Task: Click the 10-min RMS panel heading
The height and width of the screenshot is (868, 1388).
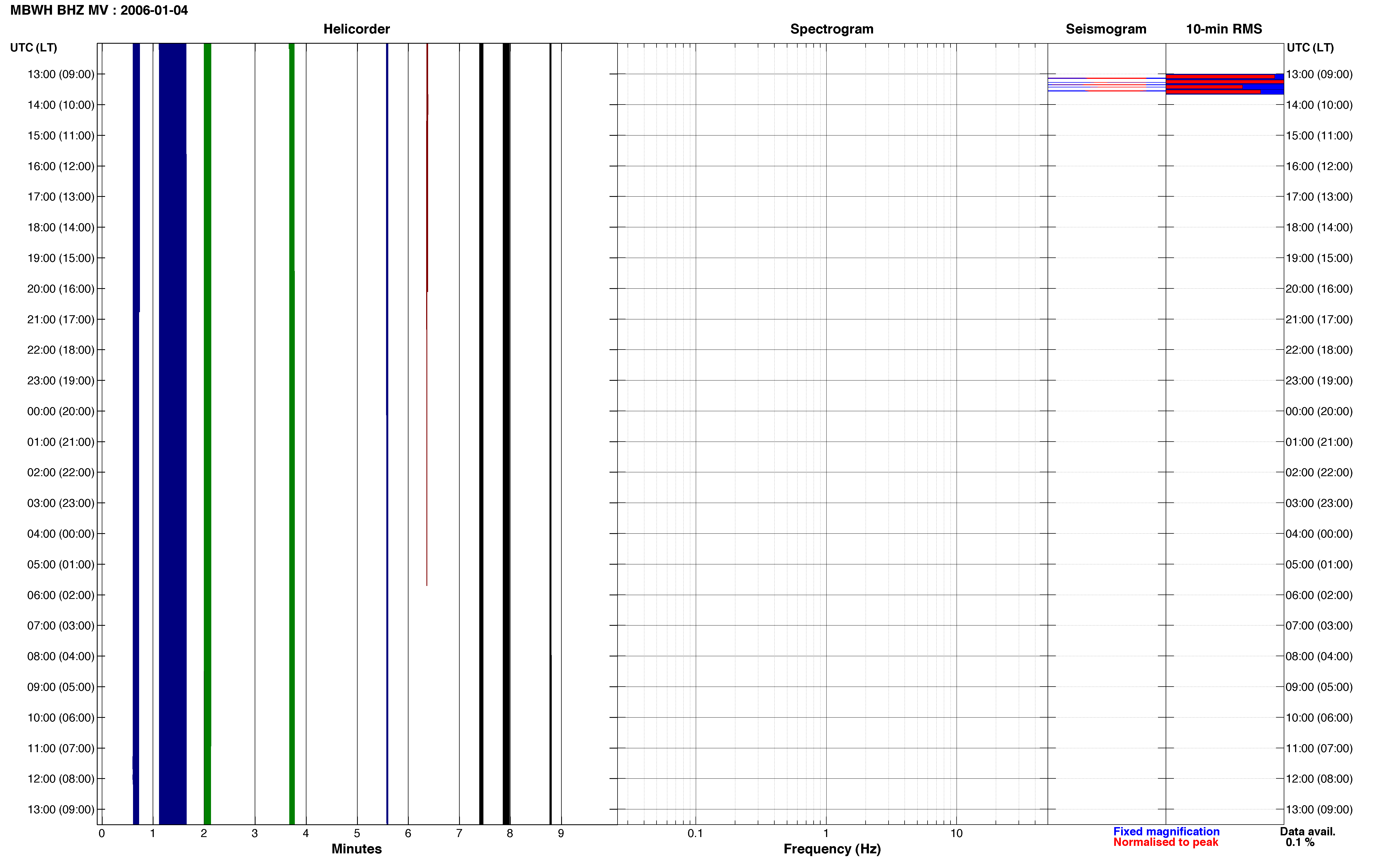Action: (x=1224, y=29)
